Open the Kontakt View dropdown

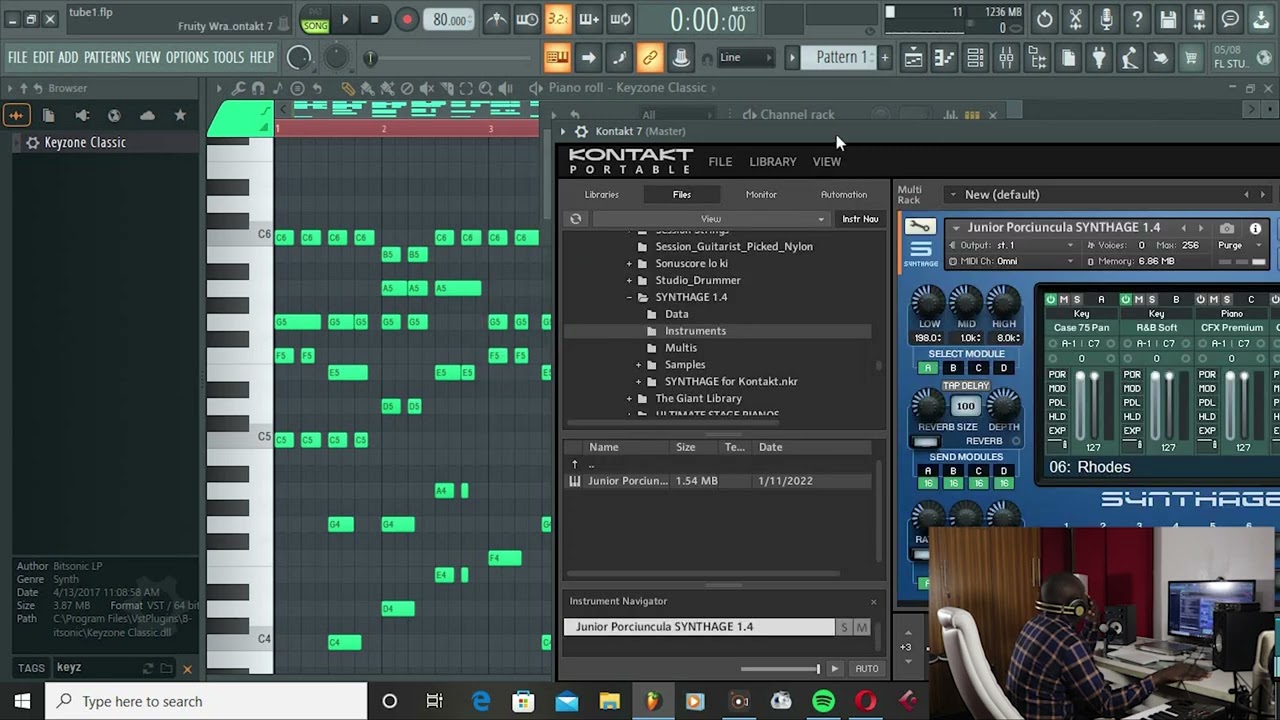click(x=710, y=219)
